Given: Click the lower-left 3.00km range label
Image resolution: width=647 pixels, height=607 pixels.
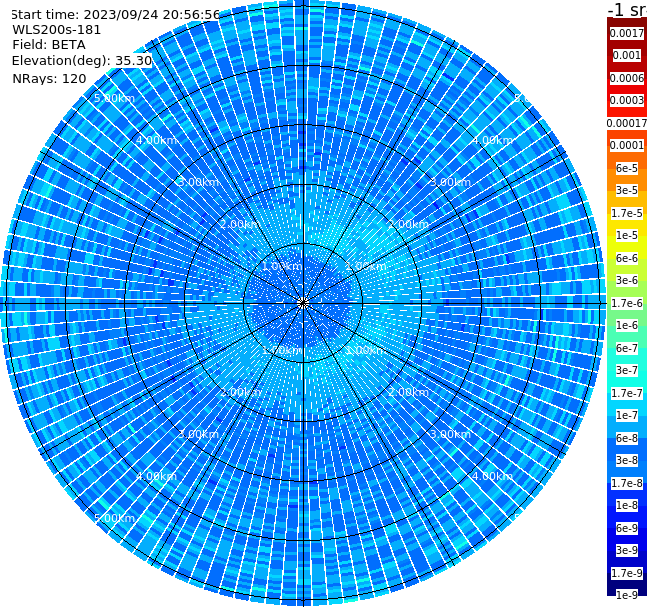Looking at the screenshot, I should point(198,434).
